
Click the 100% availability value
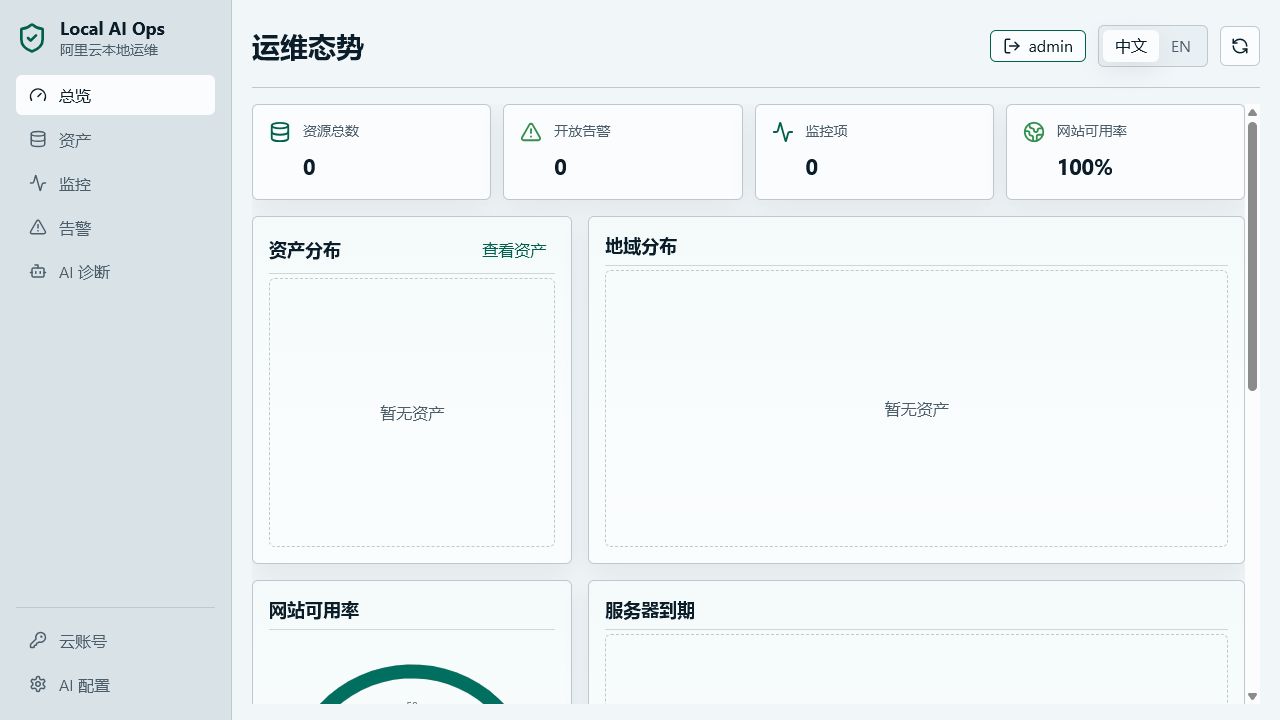[x=1085, y=167]
